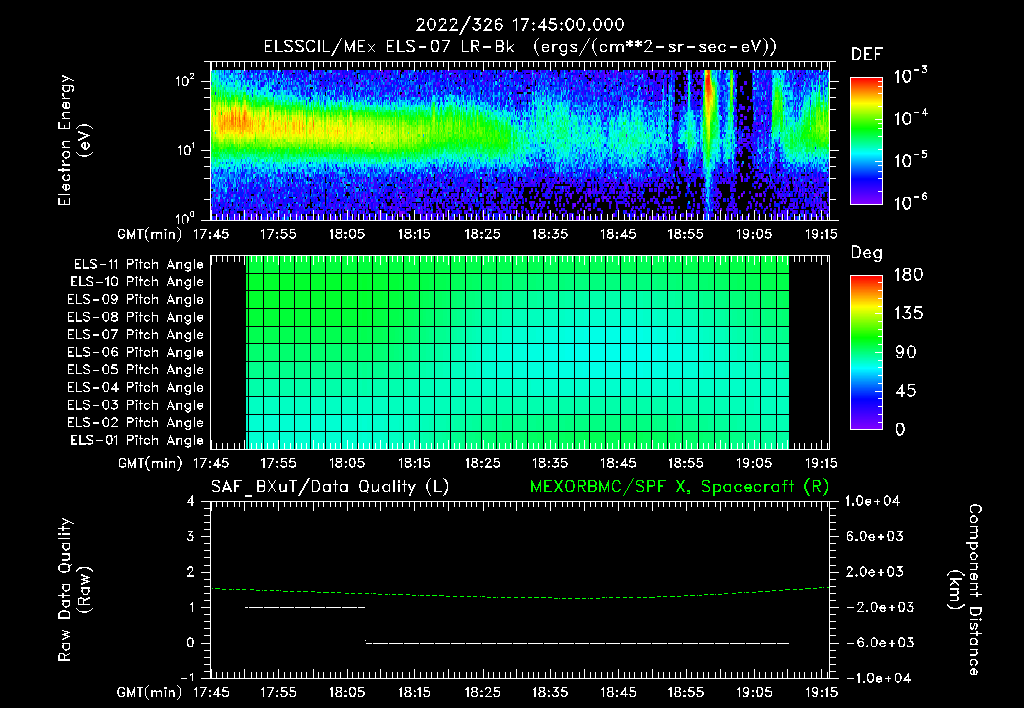Select the green MEXORBMC/SPF X, Spacecraft (R) title
Image resolution: width=1024 pixels, height=708 pixels.
[x=679, y=487]
